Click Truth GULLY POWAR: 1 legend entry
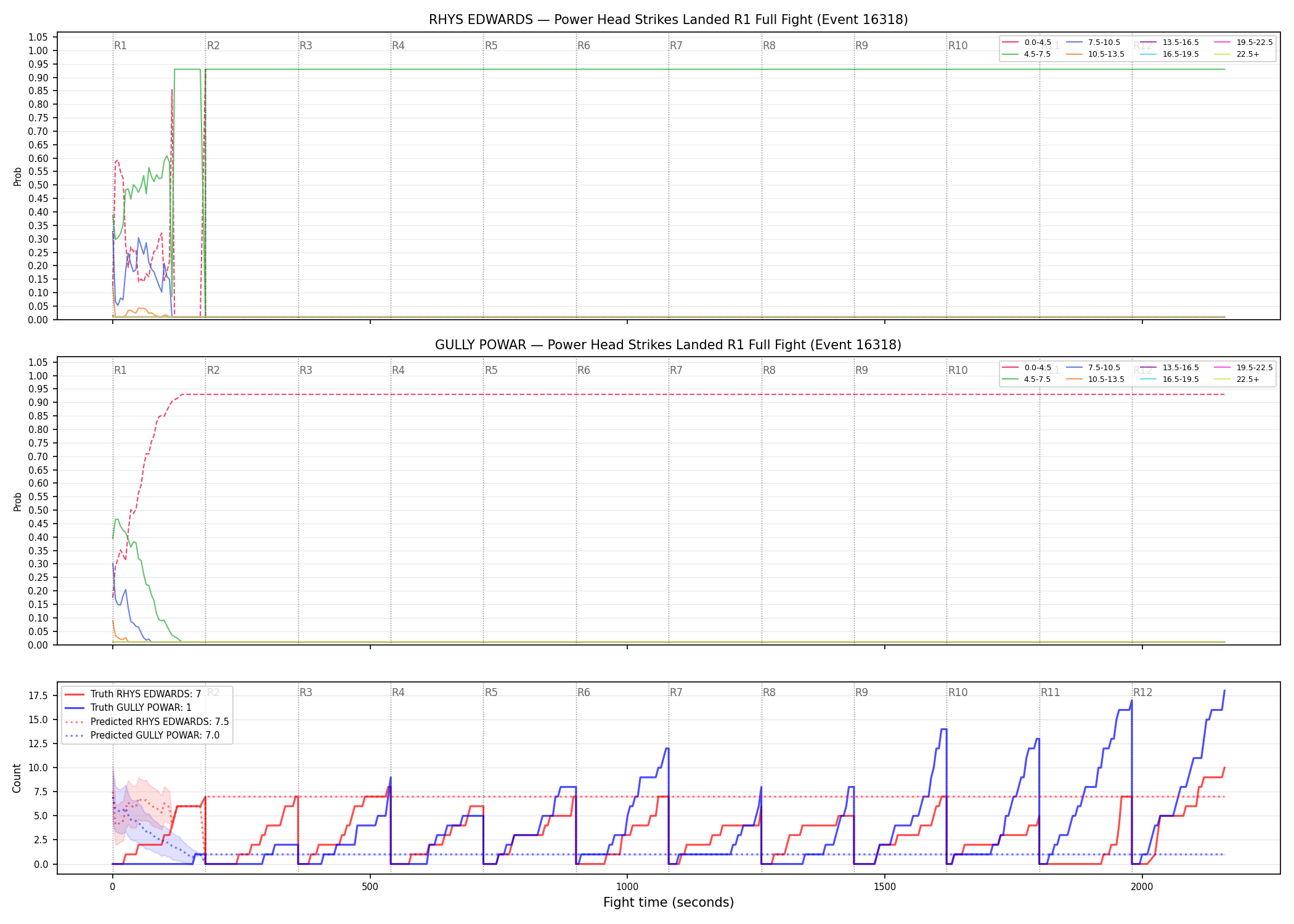 (128, 707)
